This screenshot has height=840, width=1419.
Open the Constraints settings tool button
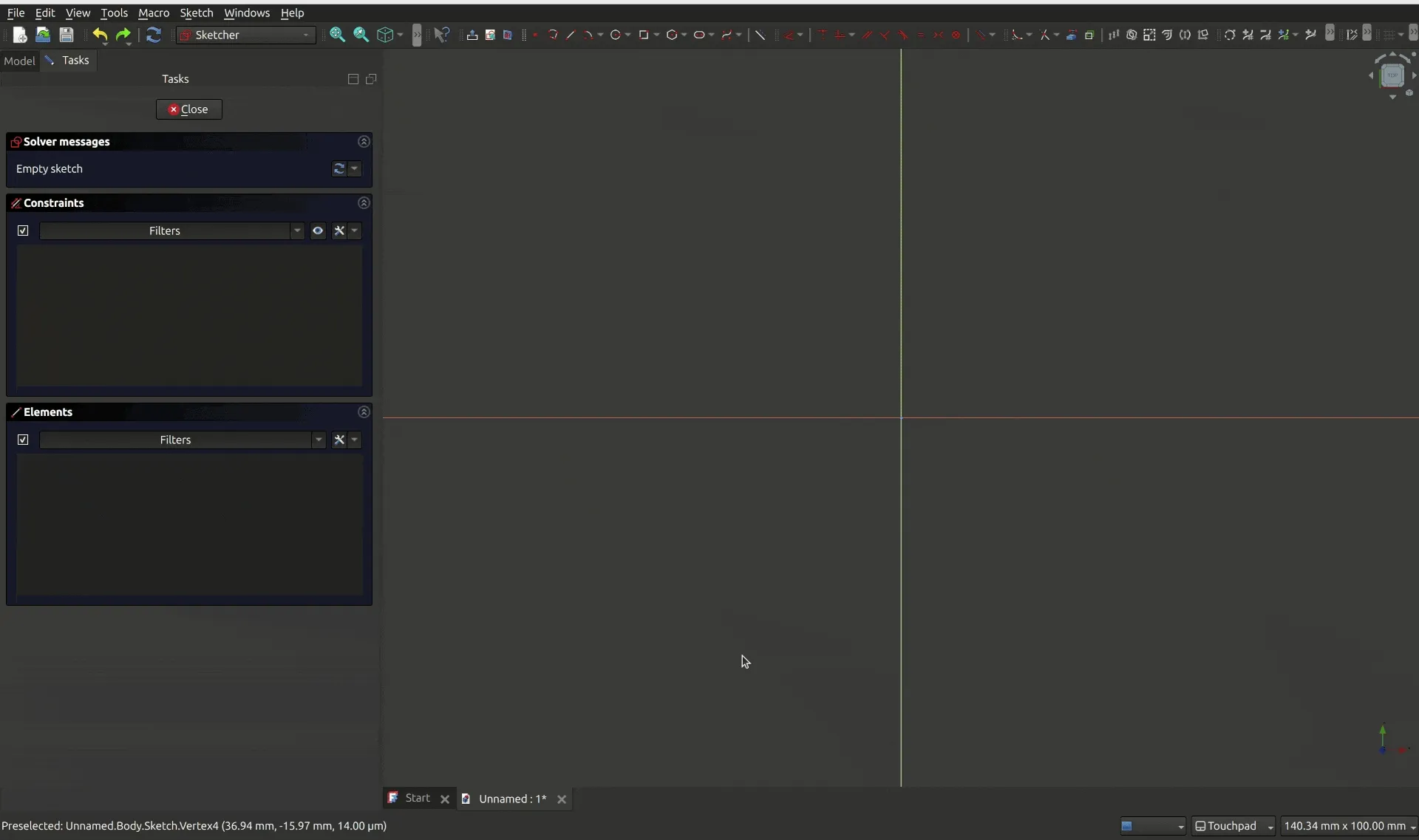339,231
